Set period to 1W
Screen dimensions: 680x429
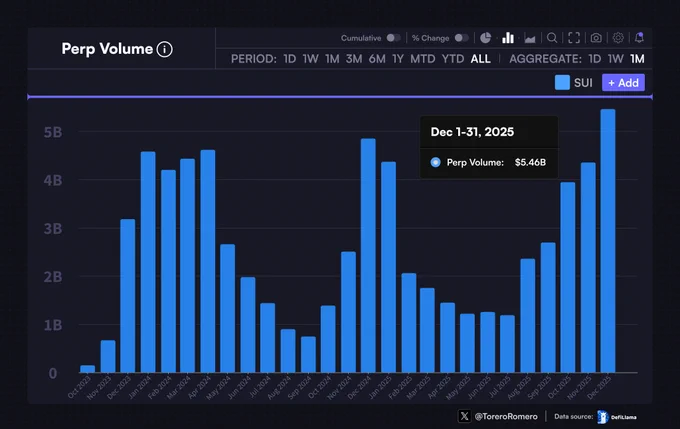coord(311,59)
